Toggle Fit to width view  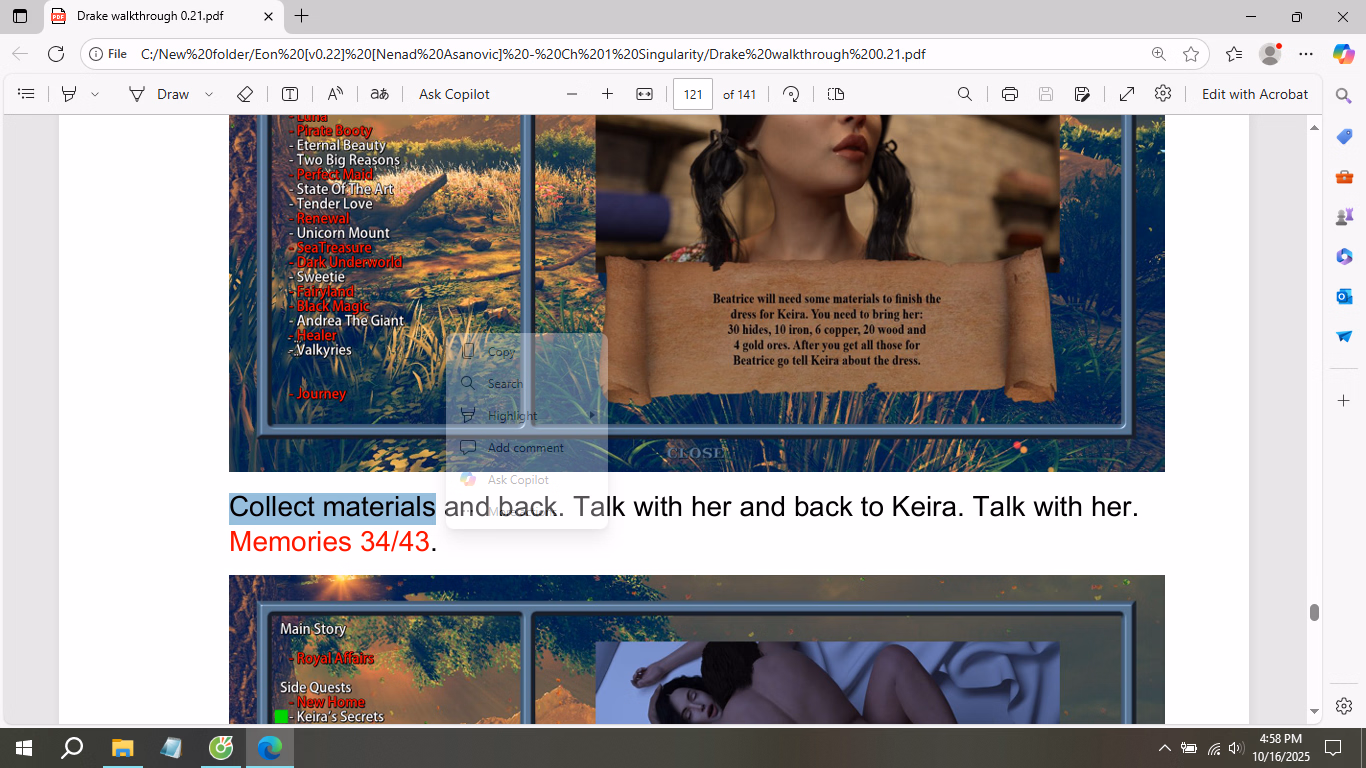pyautogui.click(x=644, y=94)
